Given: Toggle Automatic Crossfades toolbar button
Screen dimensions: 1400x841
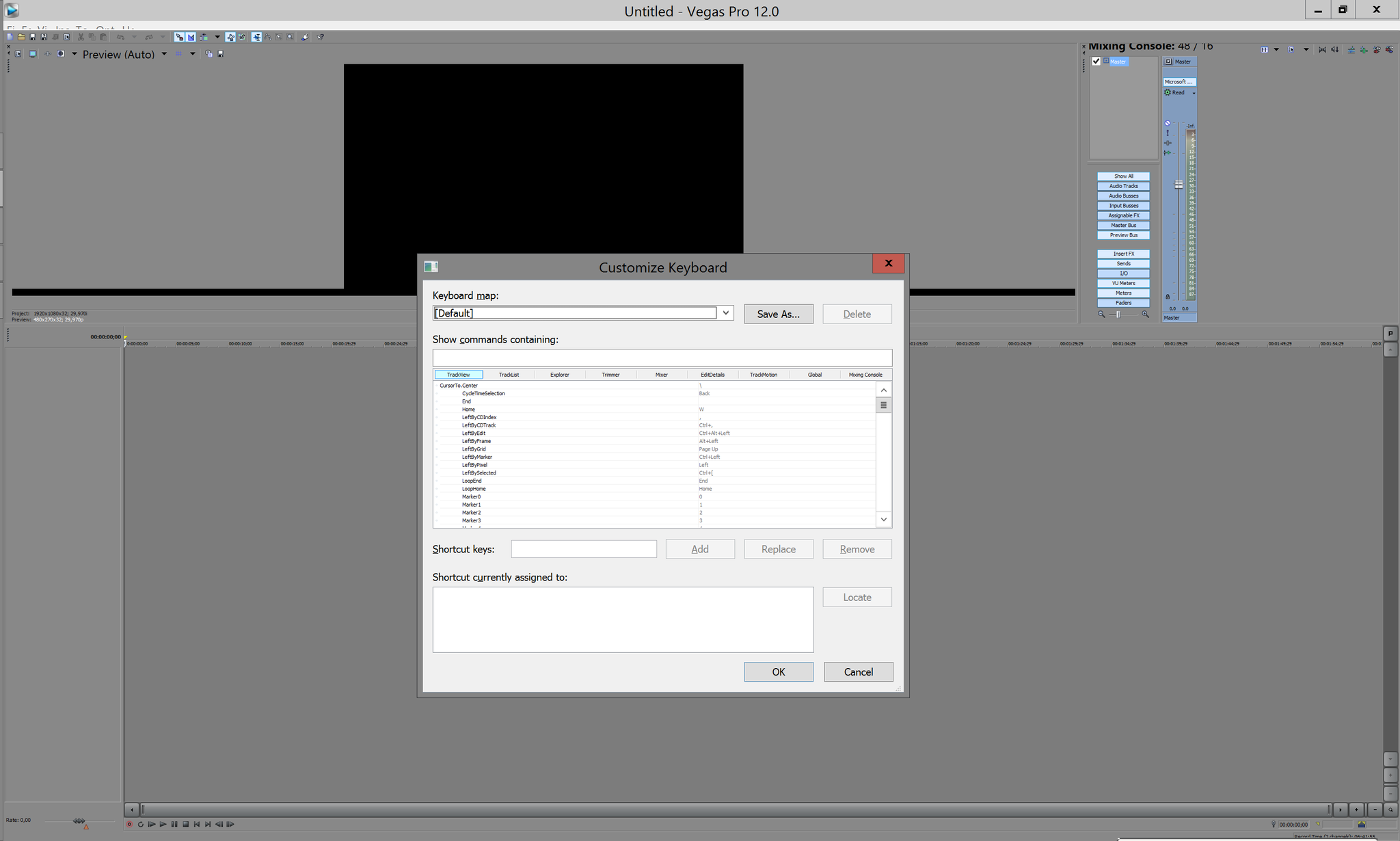Looking at the screenshot, I should (191, 37).
